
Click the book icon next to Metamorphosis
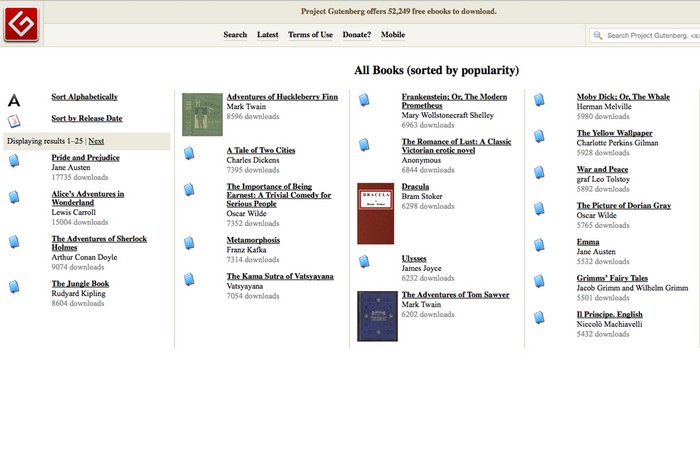point(189,244)
